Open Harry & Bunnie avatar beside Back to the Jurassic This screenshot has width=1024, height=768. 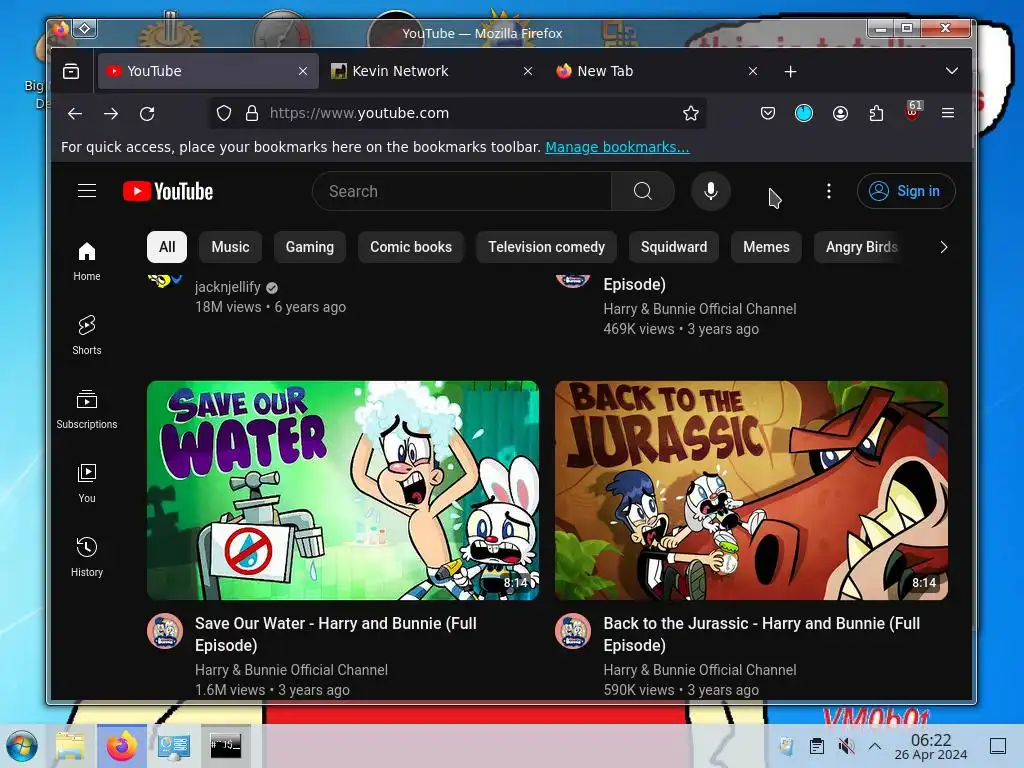pos(573,631)
